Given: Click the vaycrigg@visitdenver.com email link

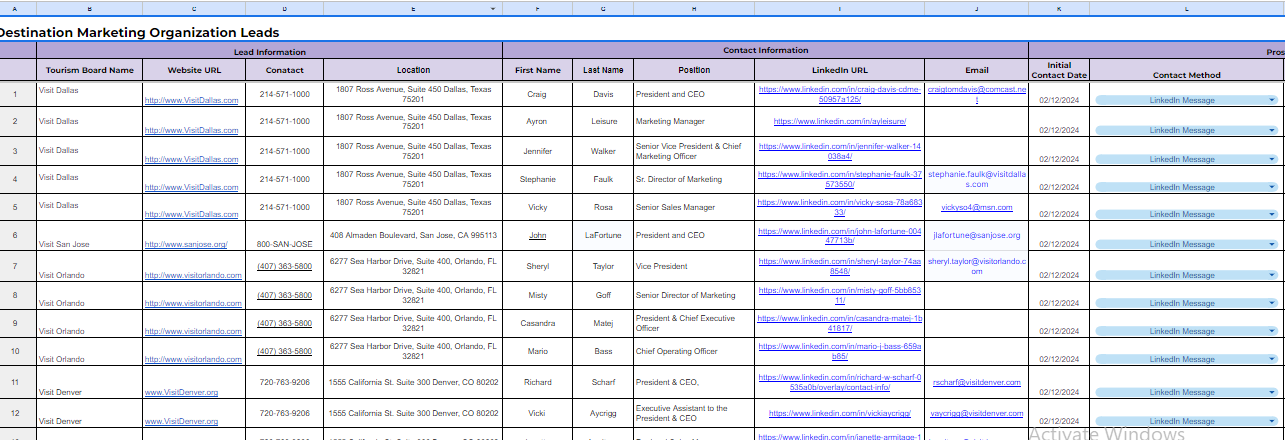Looking at the screenshot, I should (x=976, y=413).
